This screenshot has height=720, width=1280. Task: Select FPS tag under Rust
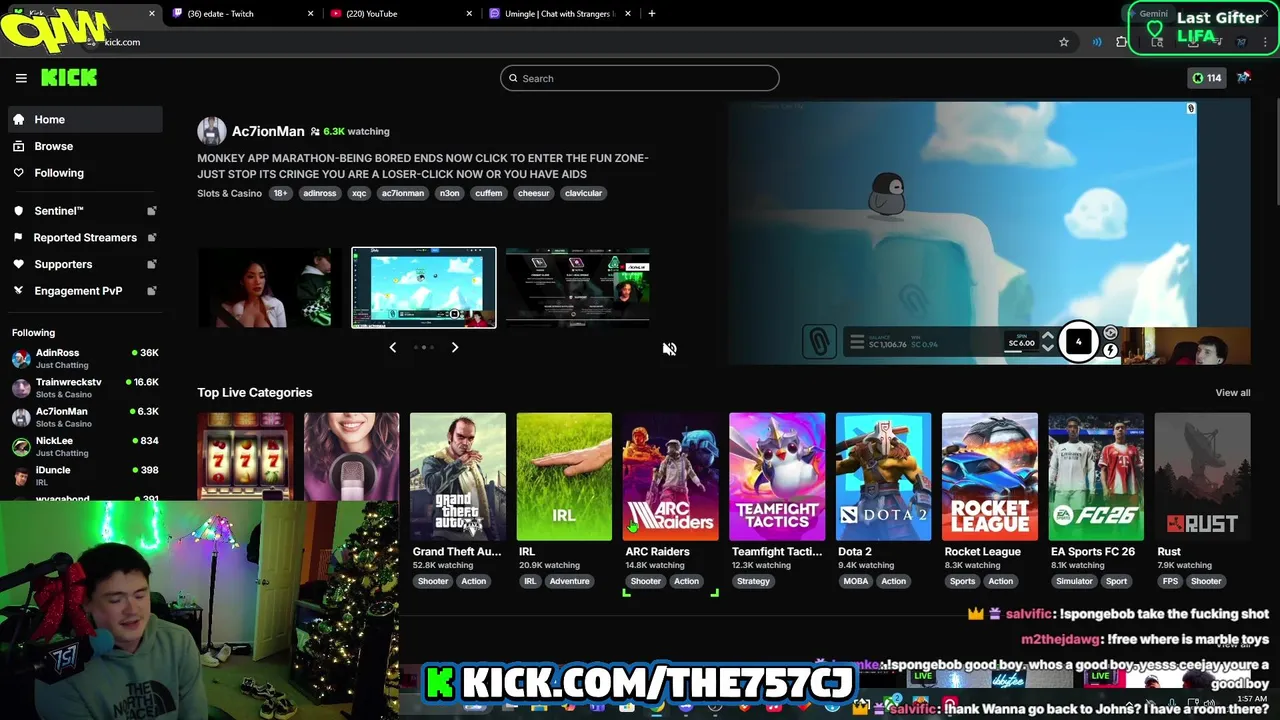[1170, 581]
